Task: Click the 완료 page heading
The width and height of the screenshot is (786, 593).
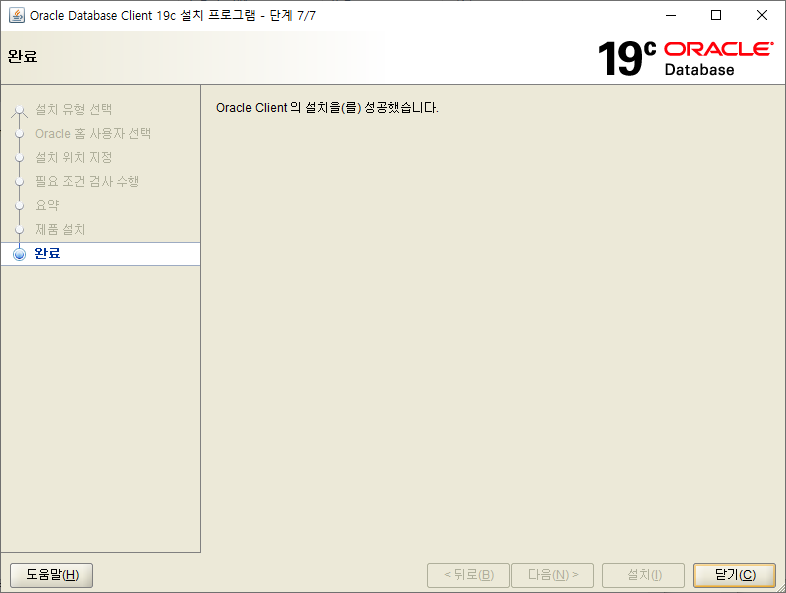Action: [x=23, y=56]
